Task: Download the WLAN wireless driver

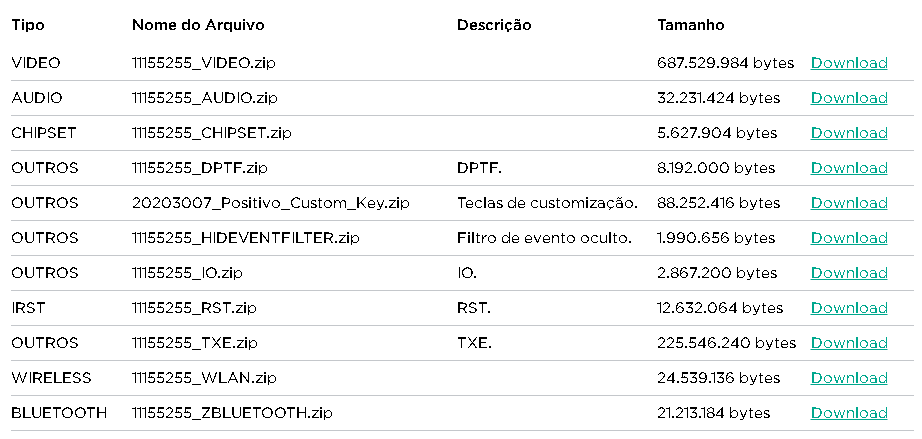Action: tap(849, 378)
